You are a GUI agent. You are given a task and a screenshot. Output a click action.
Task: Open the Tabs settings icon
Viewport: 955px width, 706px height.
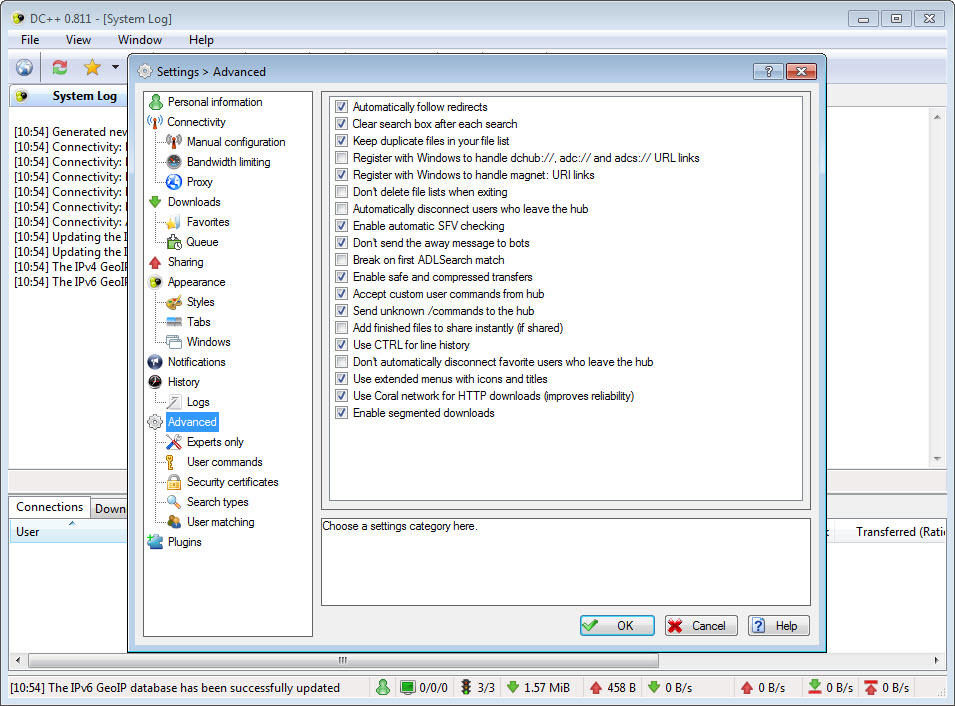[174, 322]
